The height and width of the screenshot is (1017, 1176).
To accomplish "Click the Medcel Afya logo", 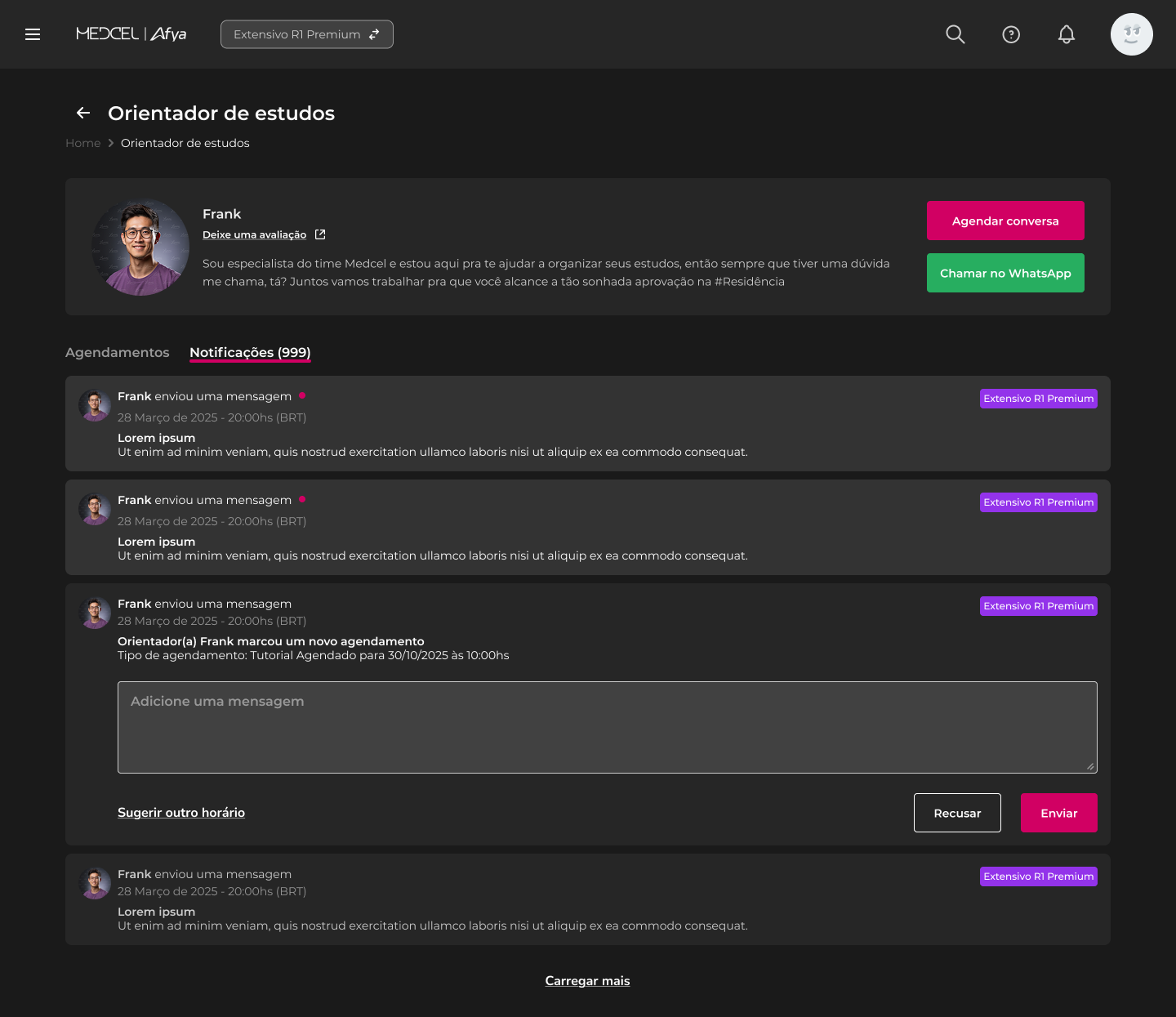I will (x=131, y=34).
